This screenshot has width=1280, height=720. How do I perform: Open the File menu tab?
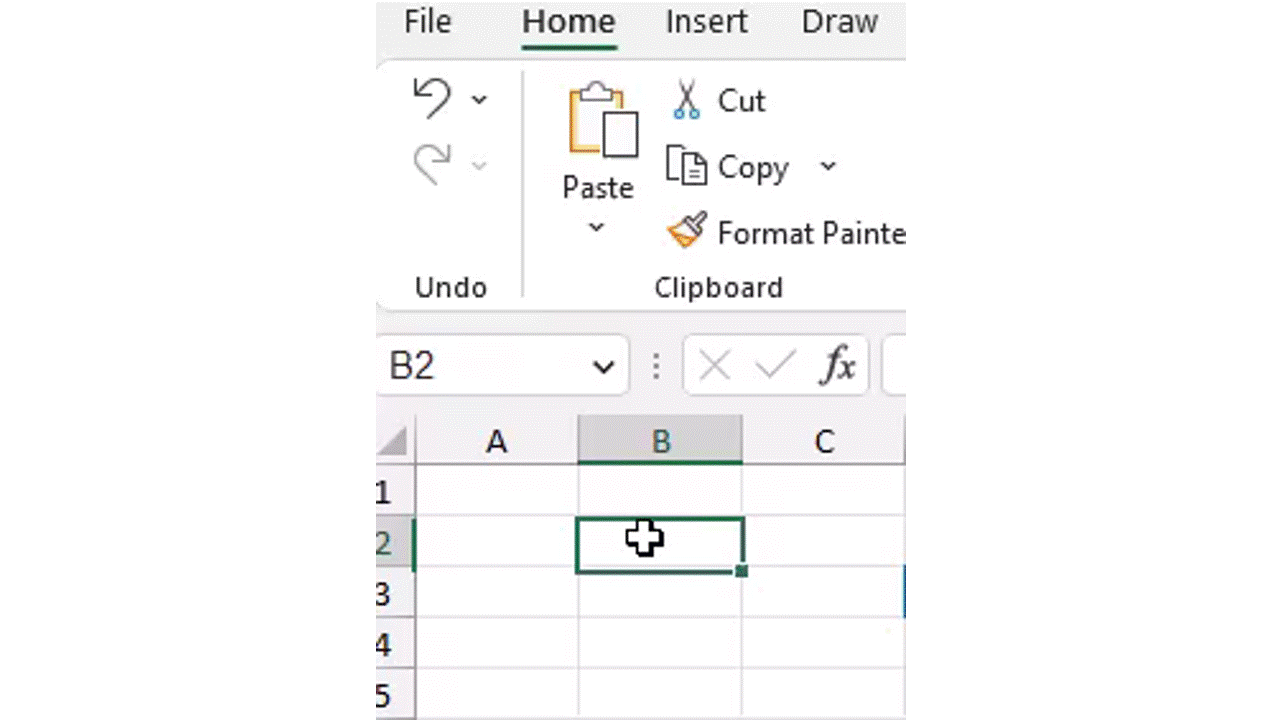pyautogui.click(x=427, y=22)
